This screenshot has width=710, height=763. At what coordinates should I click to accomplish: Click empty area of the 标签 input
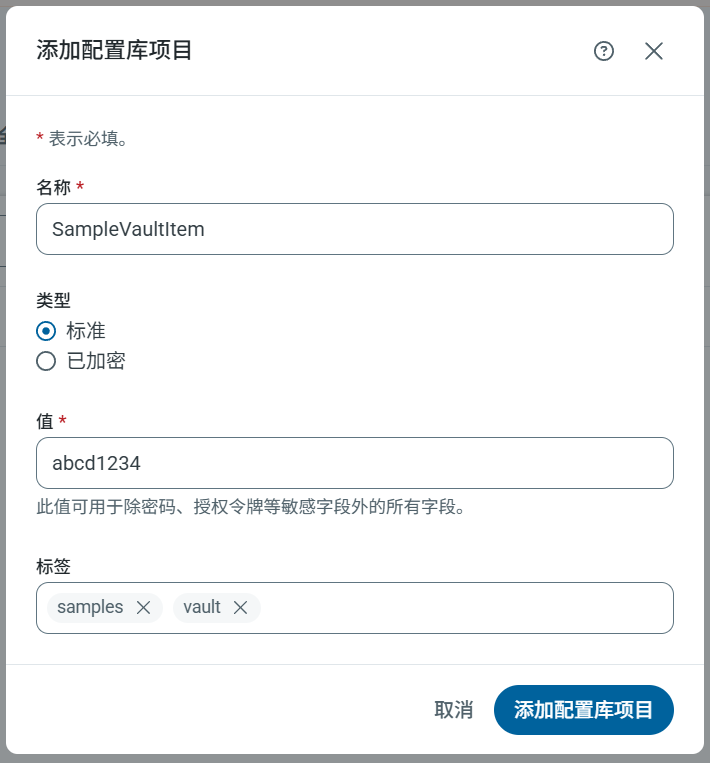460,608
